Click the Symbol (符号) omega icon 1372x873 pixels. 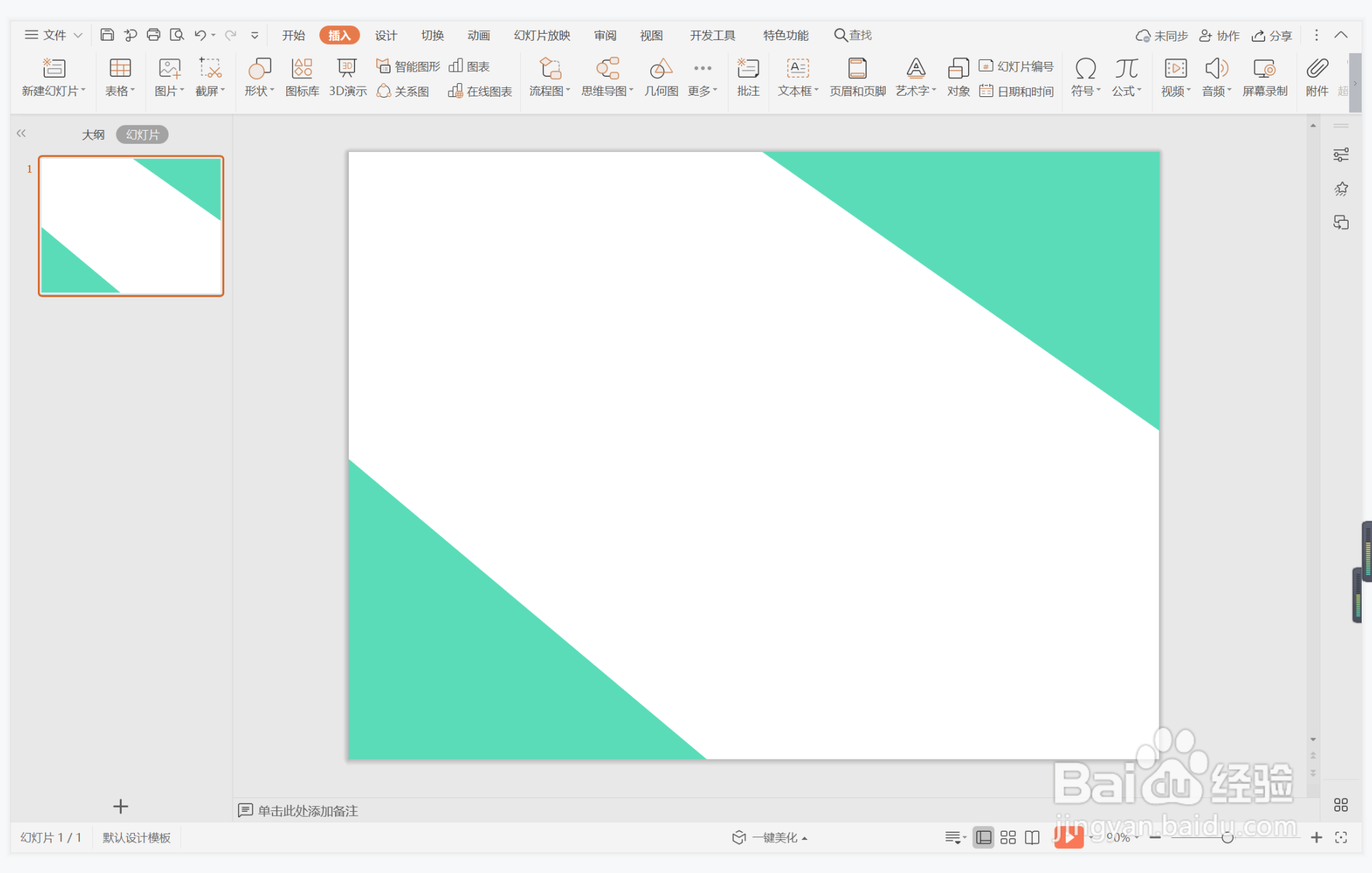point(1085,69)
